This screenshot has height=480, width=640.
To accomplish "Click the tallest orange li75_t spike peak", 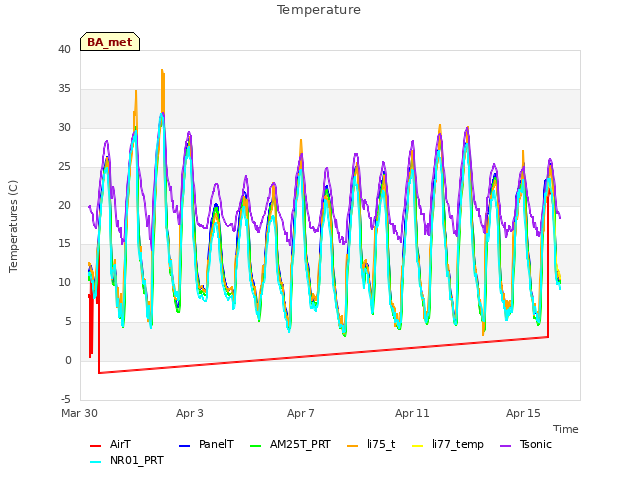I will (x=162, y=70).
